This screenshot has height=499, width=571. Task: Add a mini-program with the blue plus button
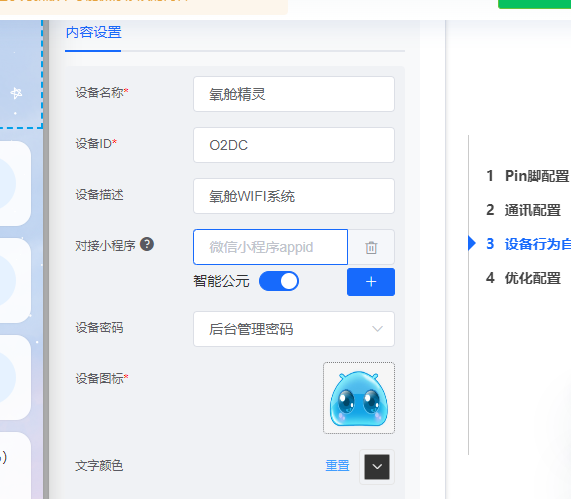(x=371, y=282)
